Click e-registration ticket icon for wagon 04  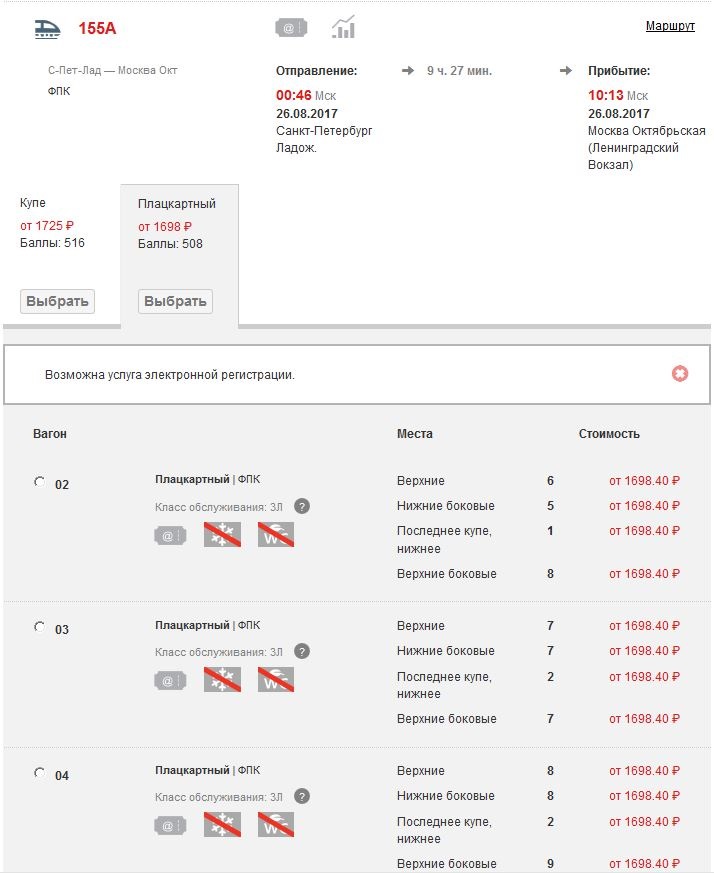coord(170,825)
